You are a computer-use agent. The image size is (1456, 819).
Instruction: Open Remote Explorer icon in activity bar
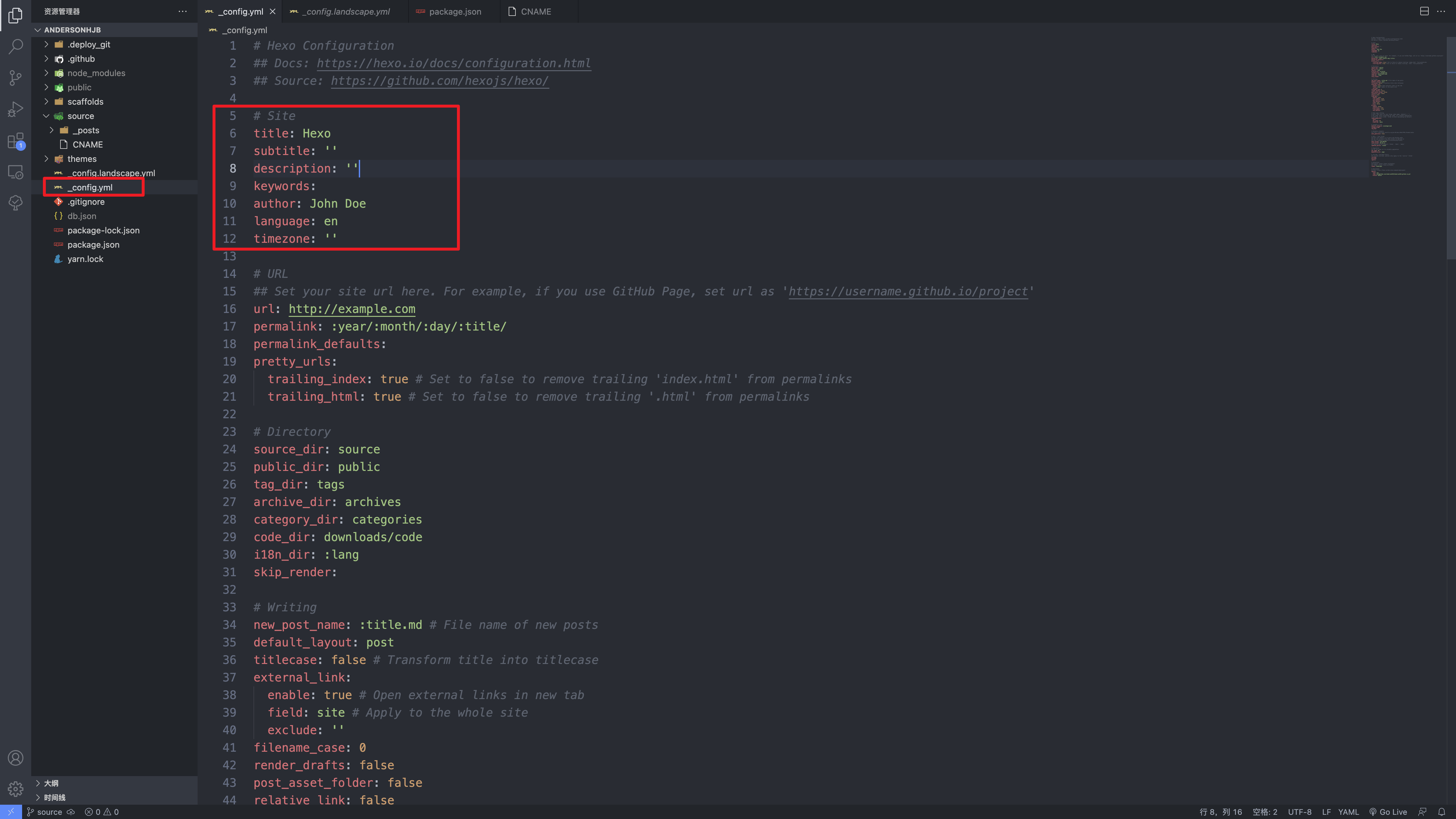coord(15,172)
